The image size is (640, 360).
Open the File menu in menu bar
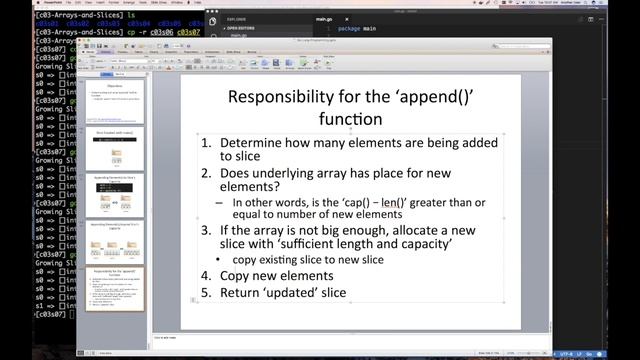69,2
